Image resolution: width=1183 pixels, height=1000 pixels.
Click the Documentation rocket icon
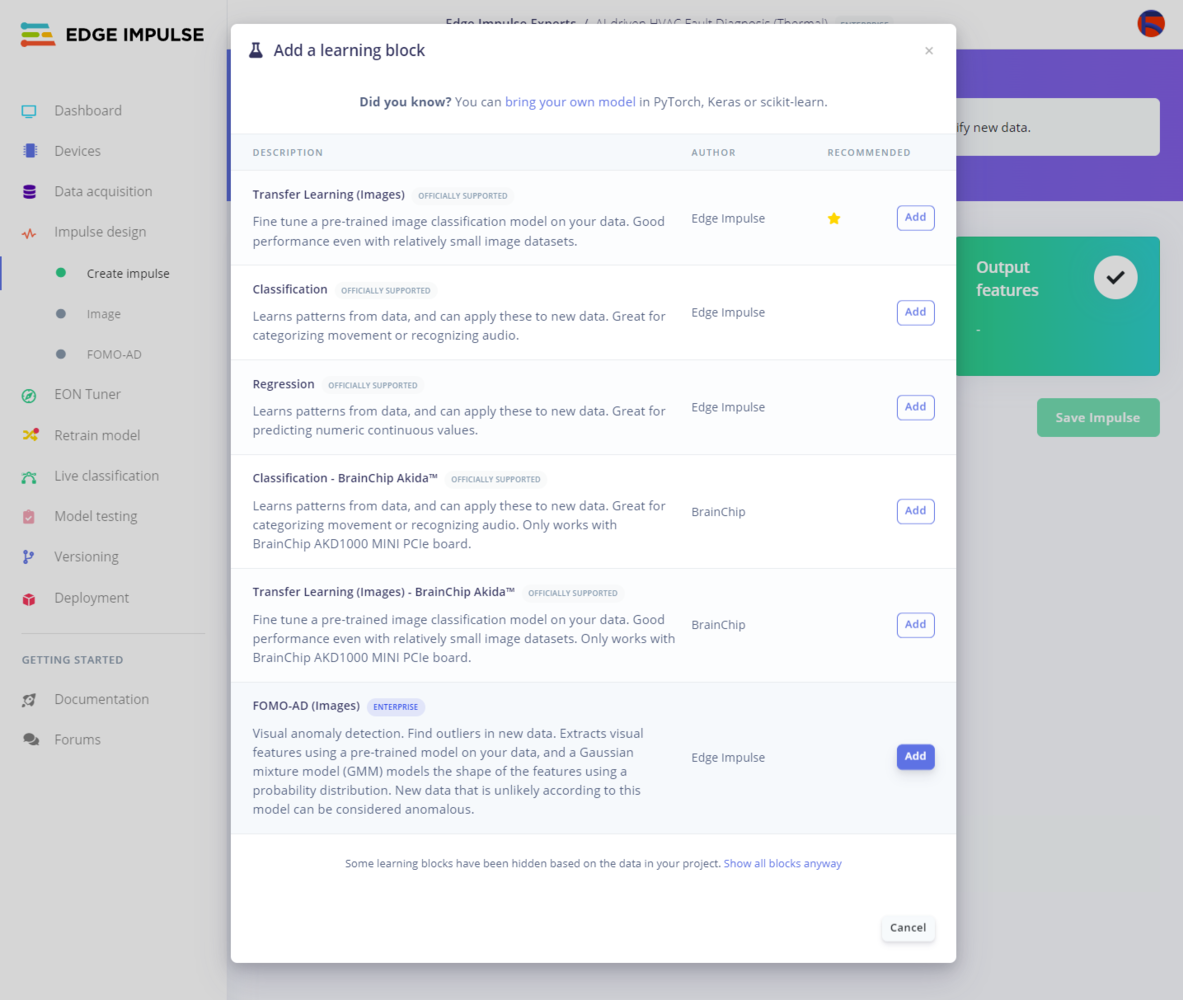click(29, 700)
